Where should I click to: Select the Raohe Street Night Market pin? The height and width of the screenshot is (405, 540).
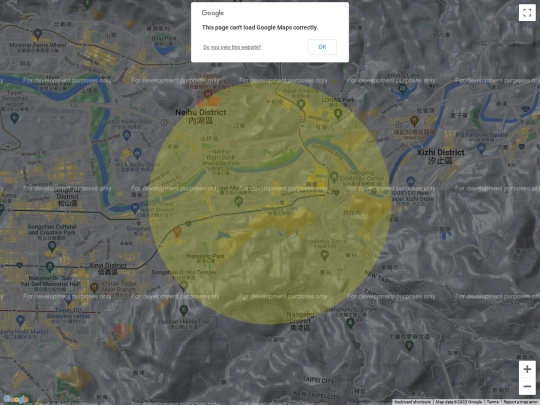click(x=135, y=208)
